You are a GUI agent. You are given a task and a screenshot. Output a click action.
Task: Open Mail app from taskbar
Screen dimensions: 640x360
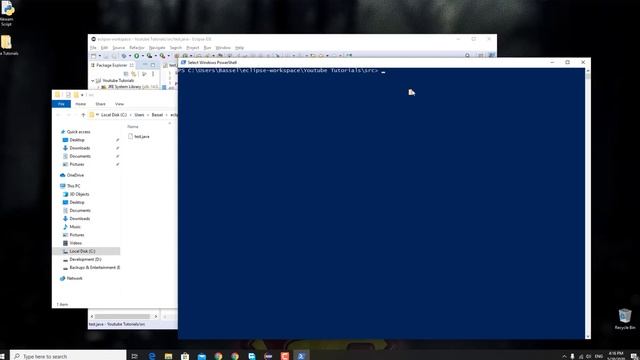pyautogui.click(x=202, y=356)
